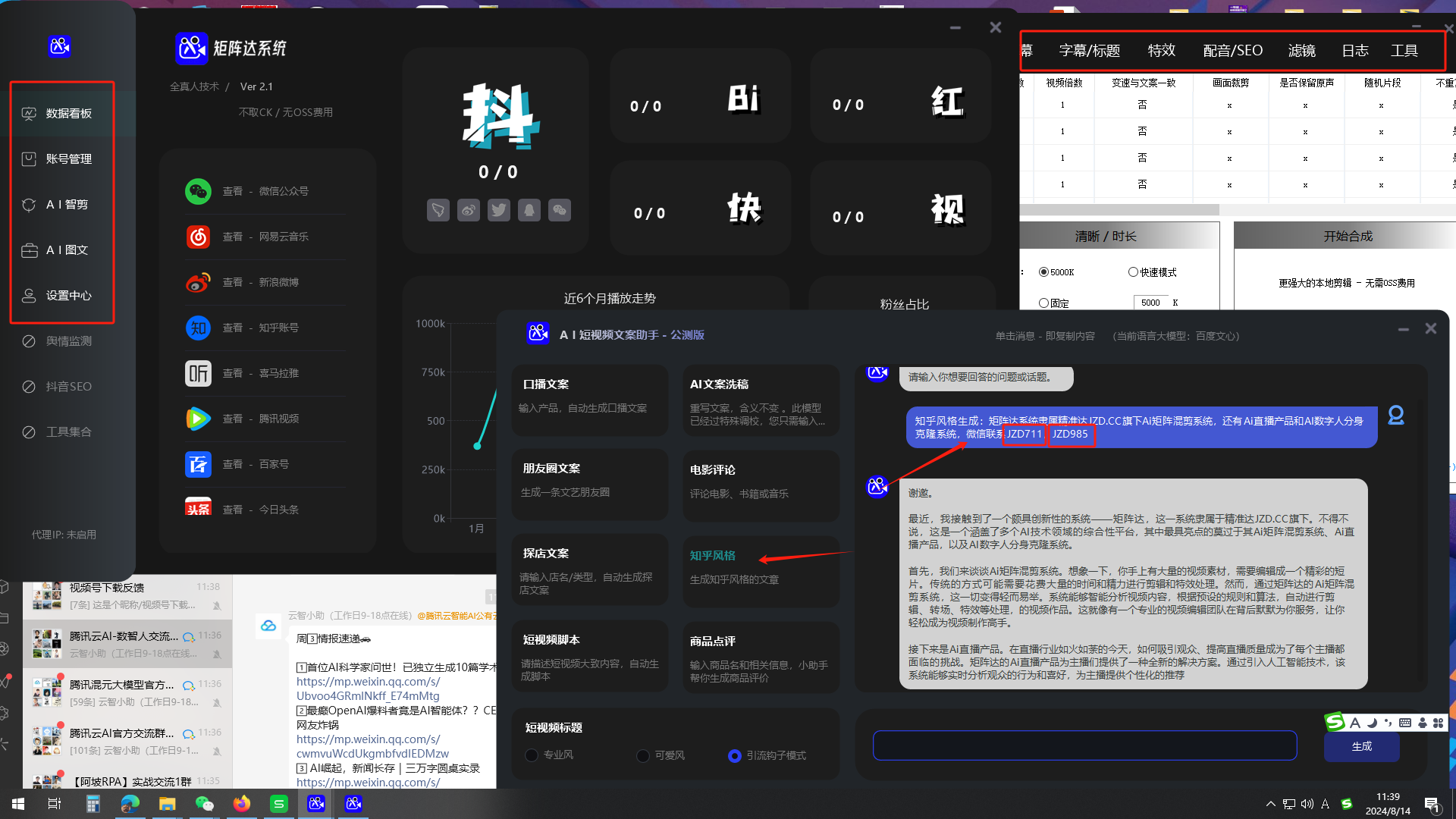
Task: Click the QQ penguin share icon
Action: coord(529,210)
